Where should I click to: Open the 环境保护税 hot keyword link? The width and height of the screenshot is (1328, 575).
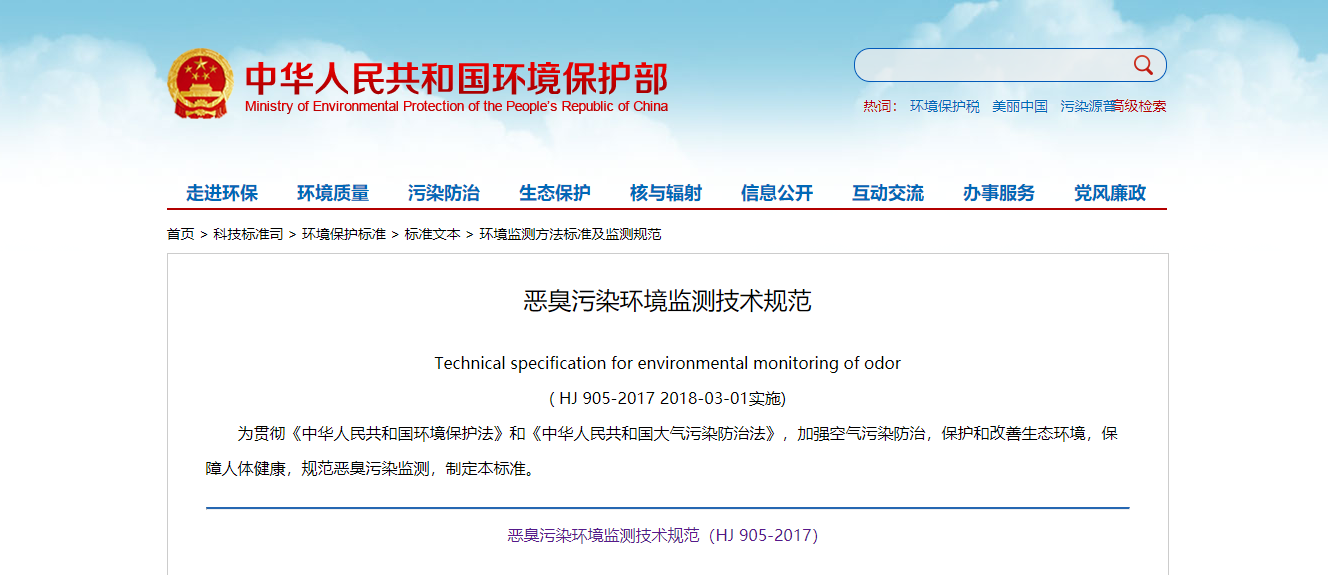pyautogui.click(x=944, y=106)
